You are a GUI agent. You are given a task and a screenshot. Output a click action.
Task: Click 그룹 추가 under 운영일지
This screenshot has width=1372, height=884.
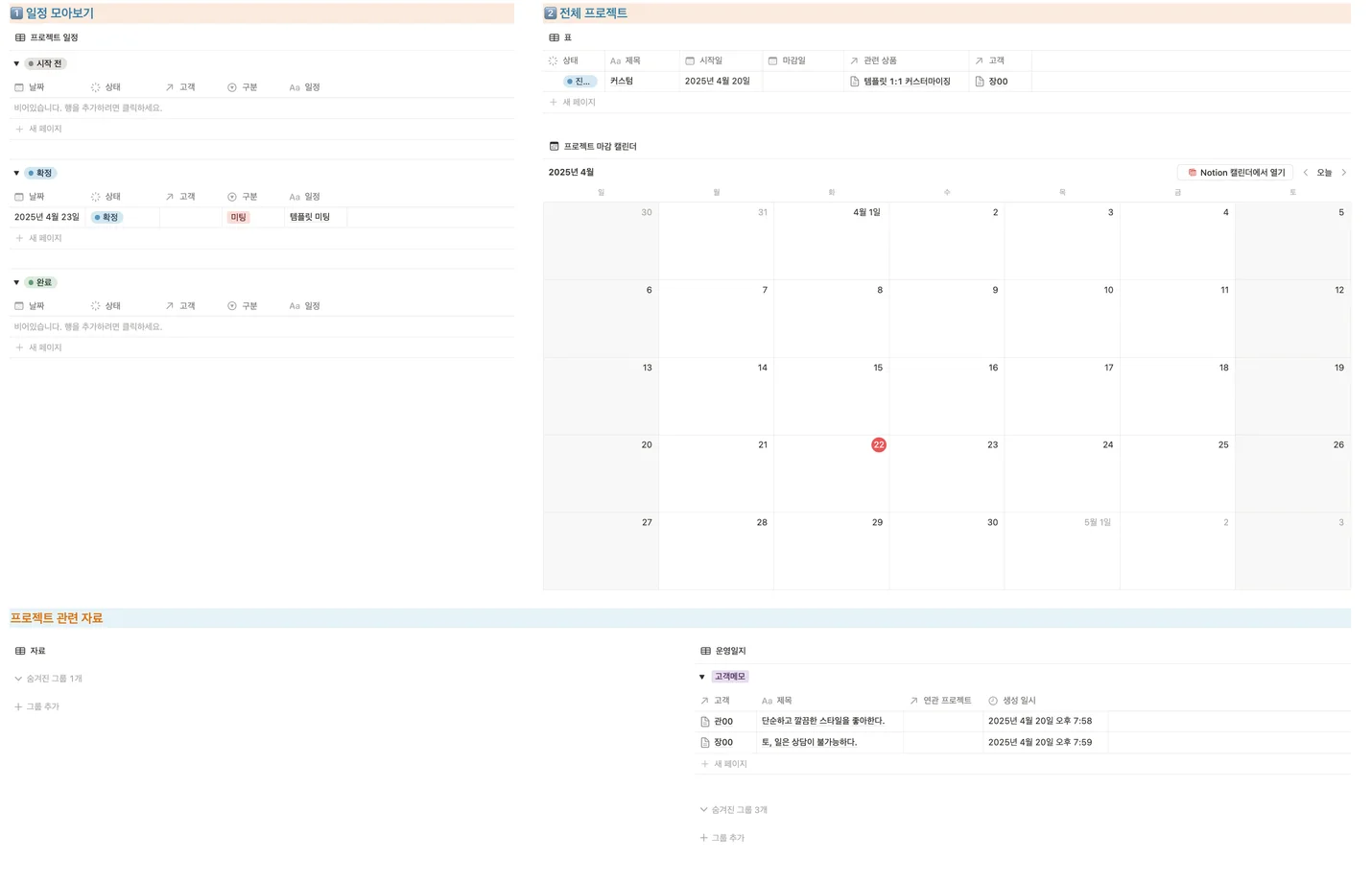(x=721, y=838)
